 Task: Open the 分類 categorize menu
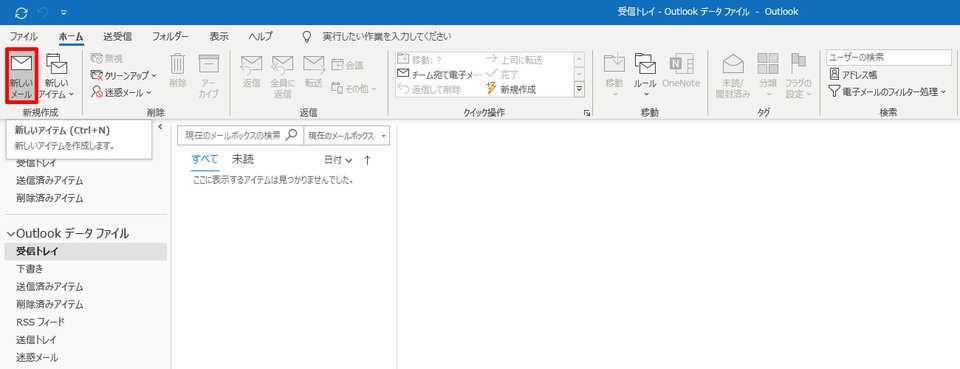click(x=768, y=76)
